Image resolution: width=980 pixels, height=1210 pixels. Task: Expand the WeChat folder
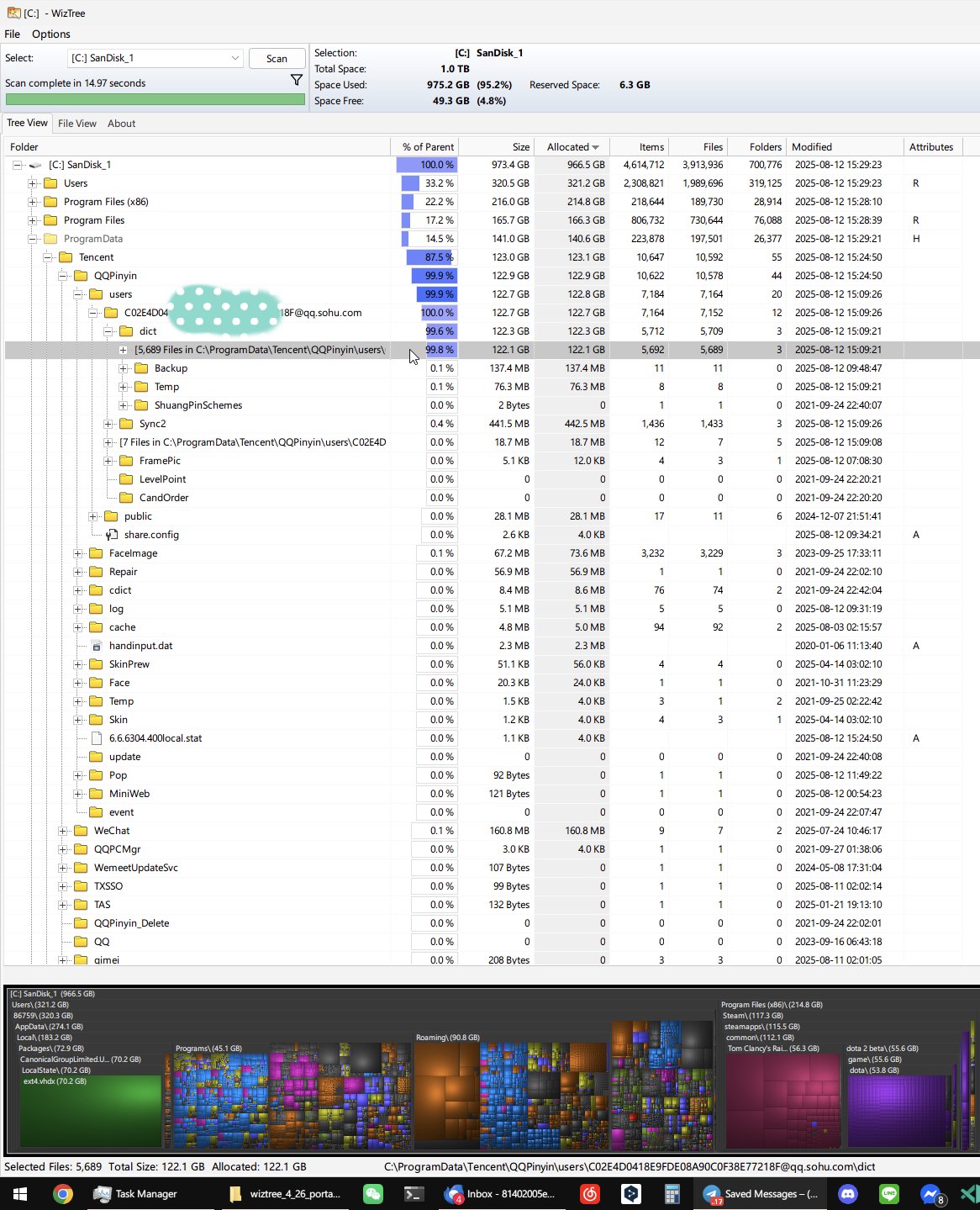point(62,831)
